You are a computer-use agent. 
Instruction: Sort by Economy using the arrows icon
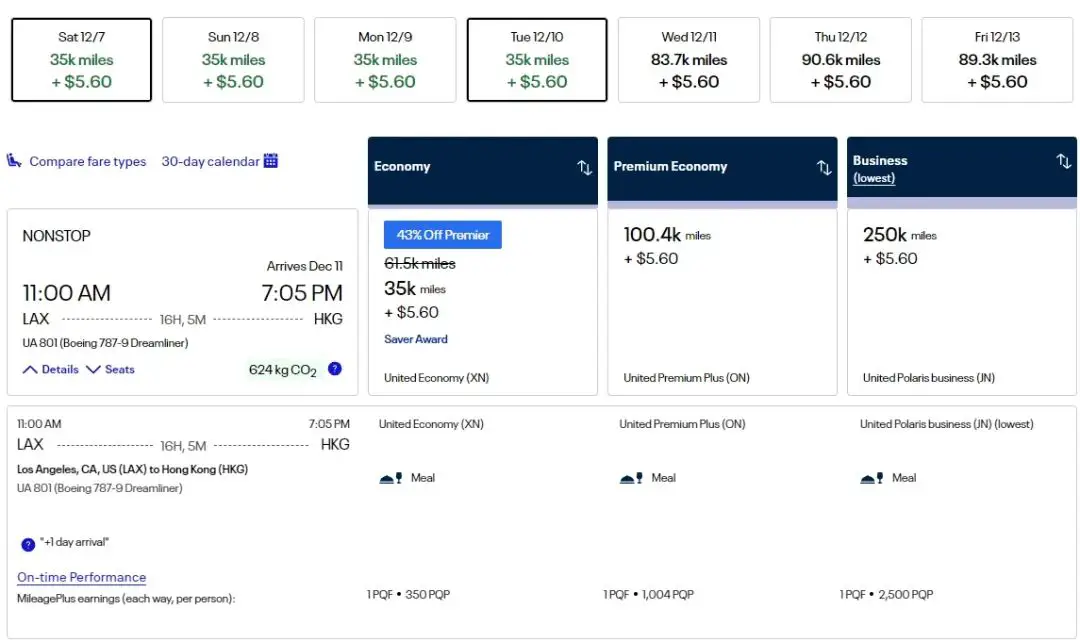tap(585, 167)
